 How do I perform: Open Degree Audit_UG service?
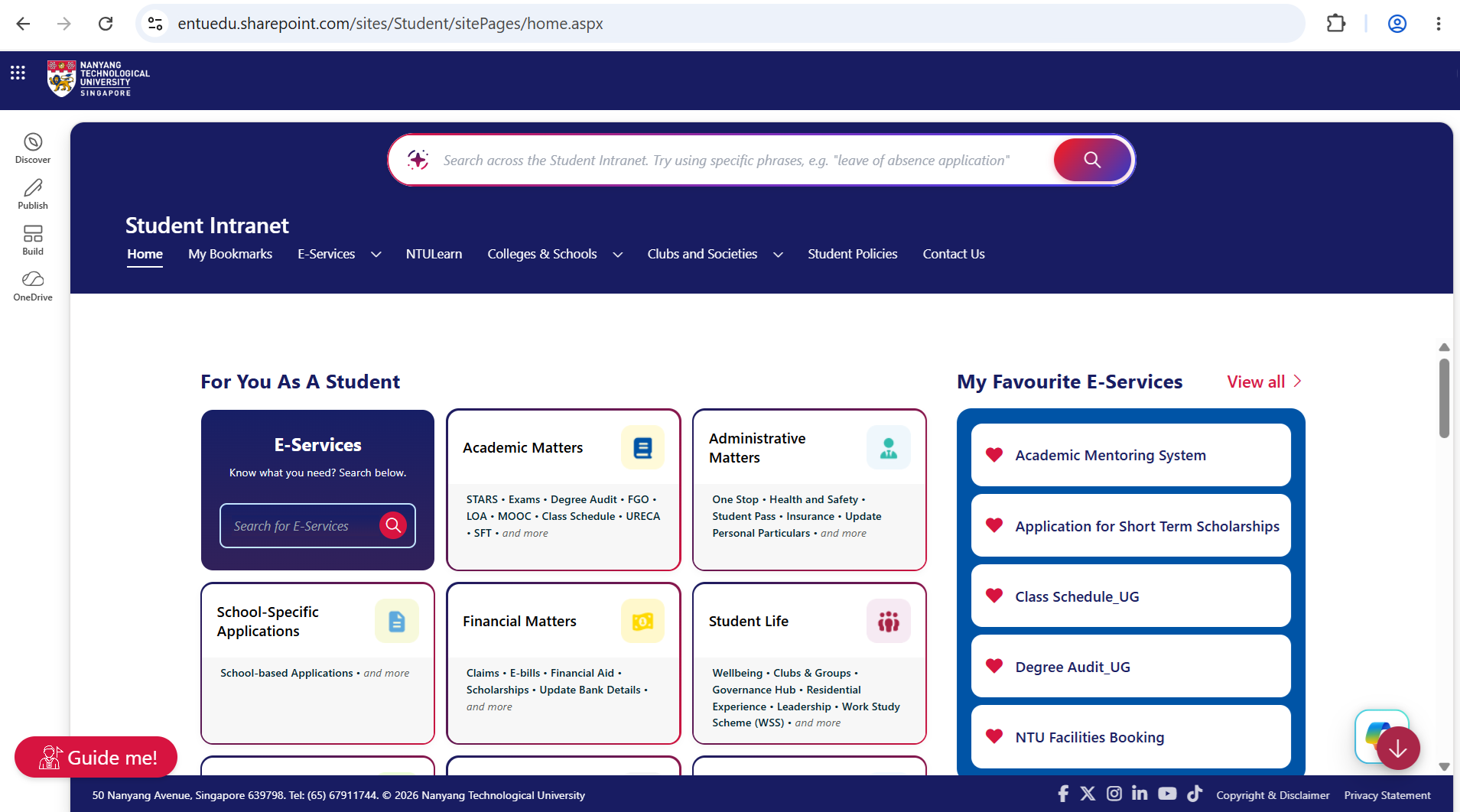(1131, 667)
